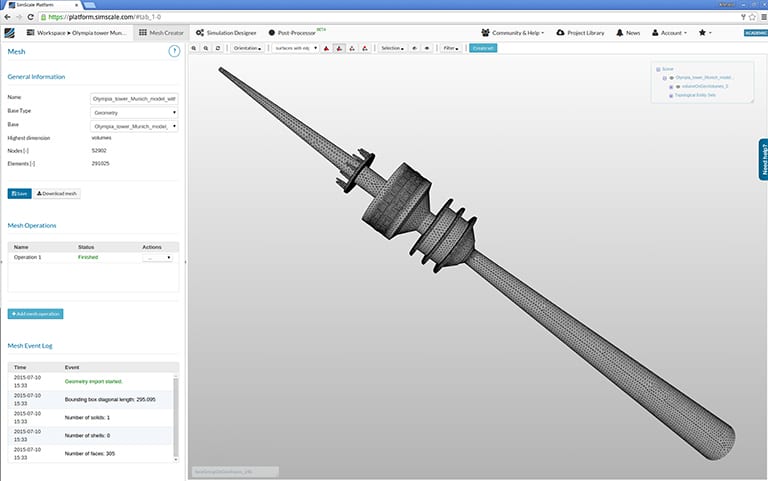768x481 pixels.
Task: Click the zoom out magnifier icon
Action: 206,48
